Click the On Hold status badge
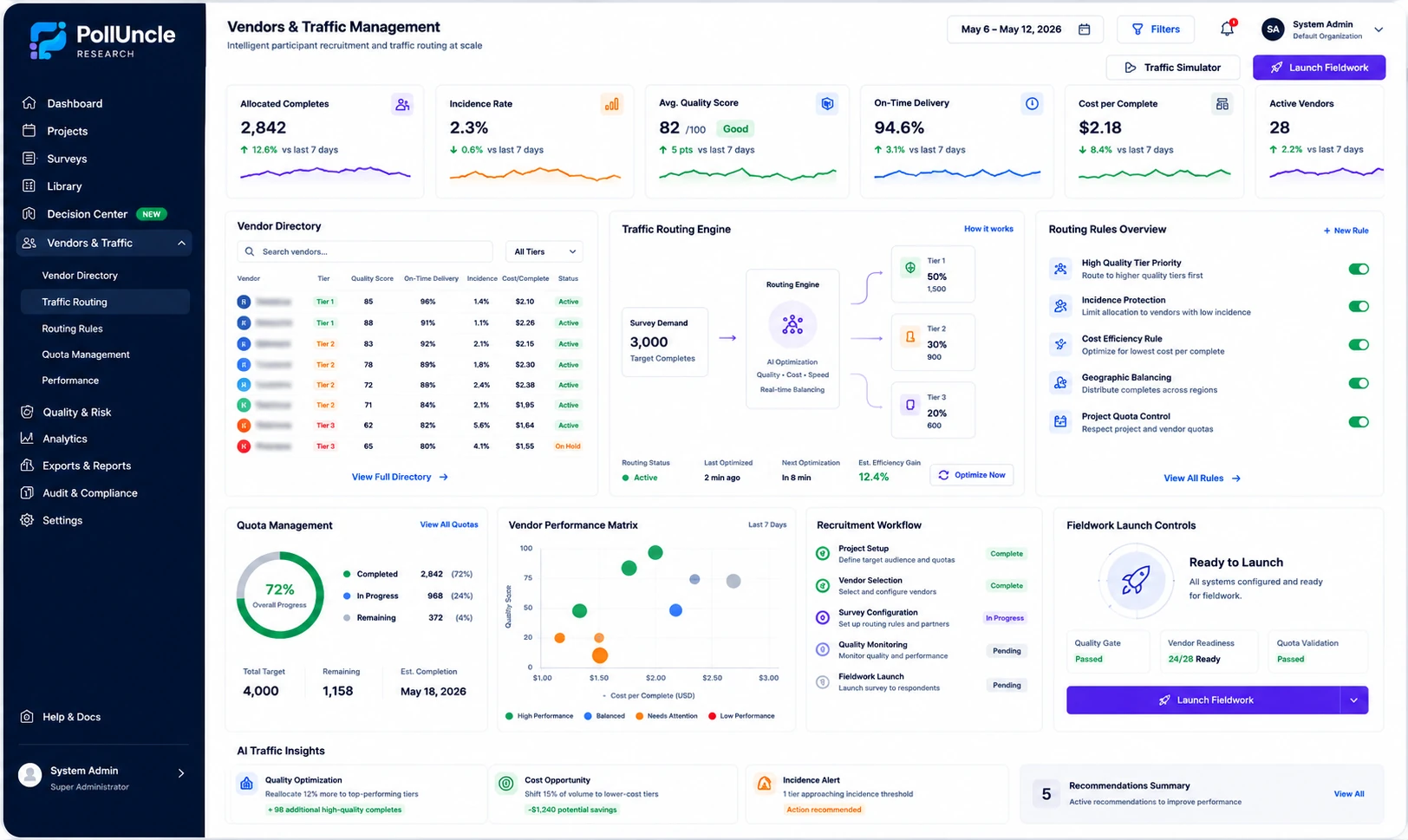This screenshot has height=840, width=1408. tap(568, 446)
